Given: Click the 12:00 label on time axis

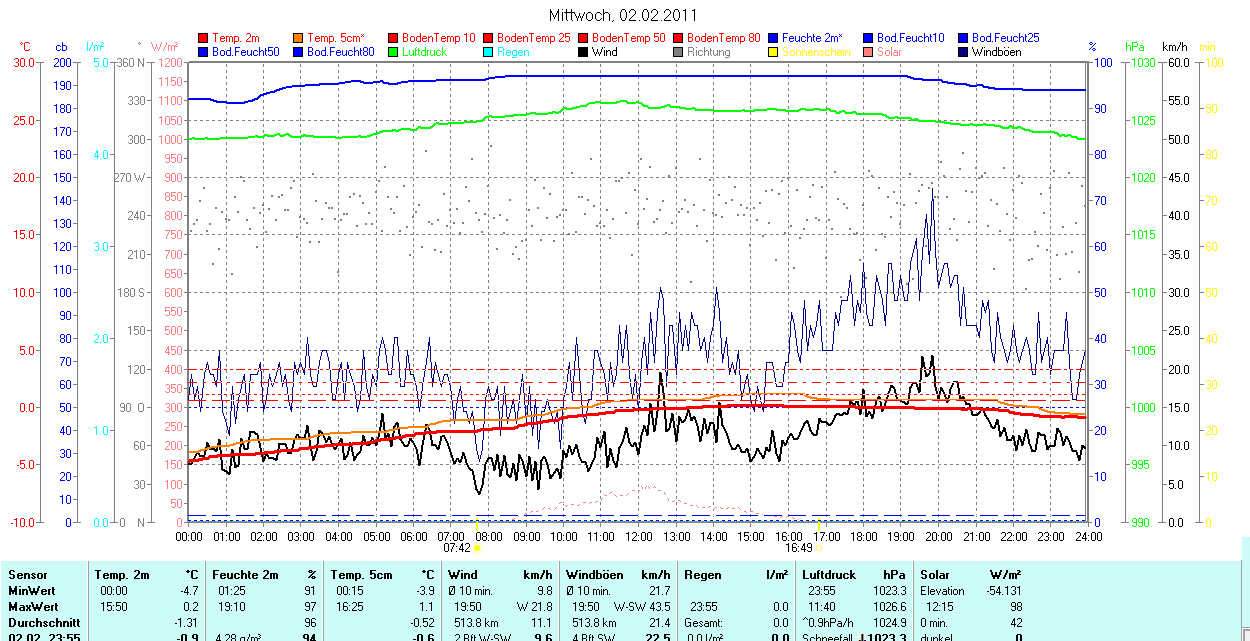Looking at the screenshot, I should tap(639, 536).
